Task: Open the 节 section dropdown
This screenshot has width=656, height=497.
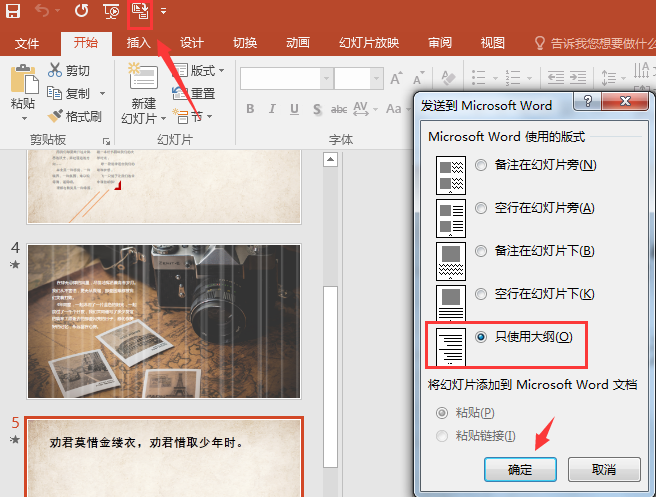Action: pos(193,117)
